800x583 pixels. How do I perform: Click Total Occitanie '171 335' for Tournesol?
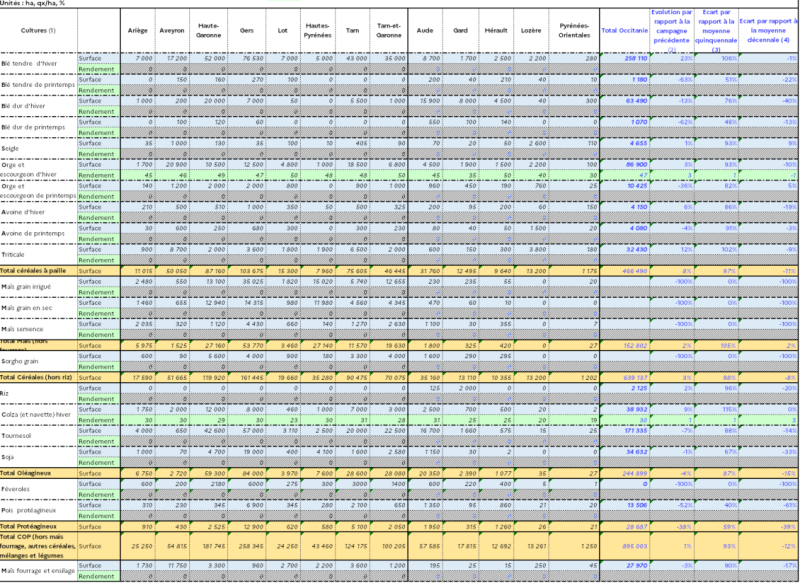624,430
